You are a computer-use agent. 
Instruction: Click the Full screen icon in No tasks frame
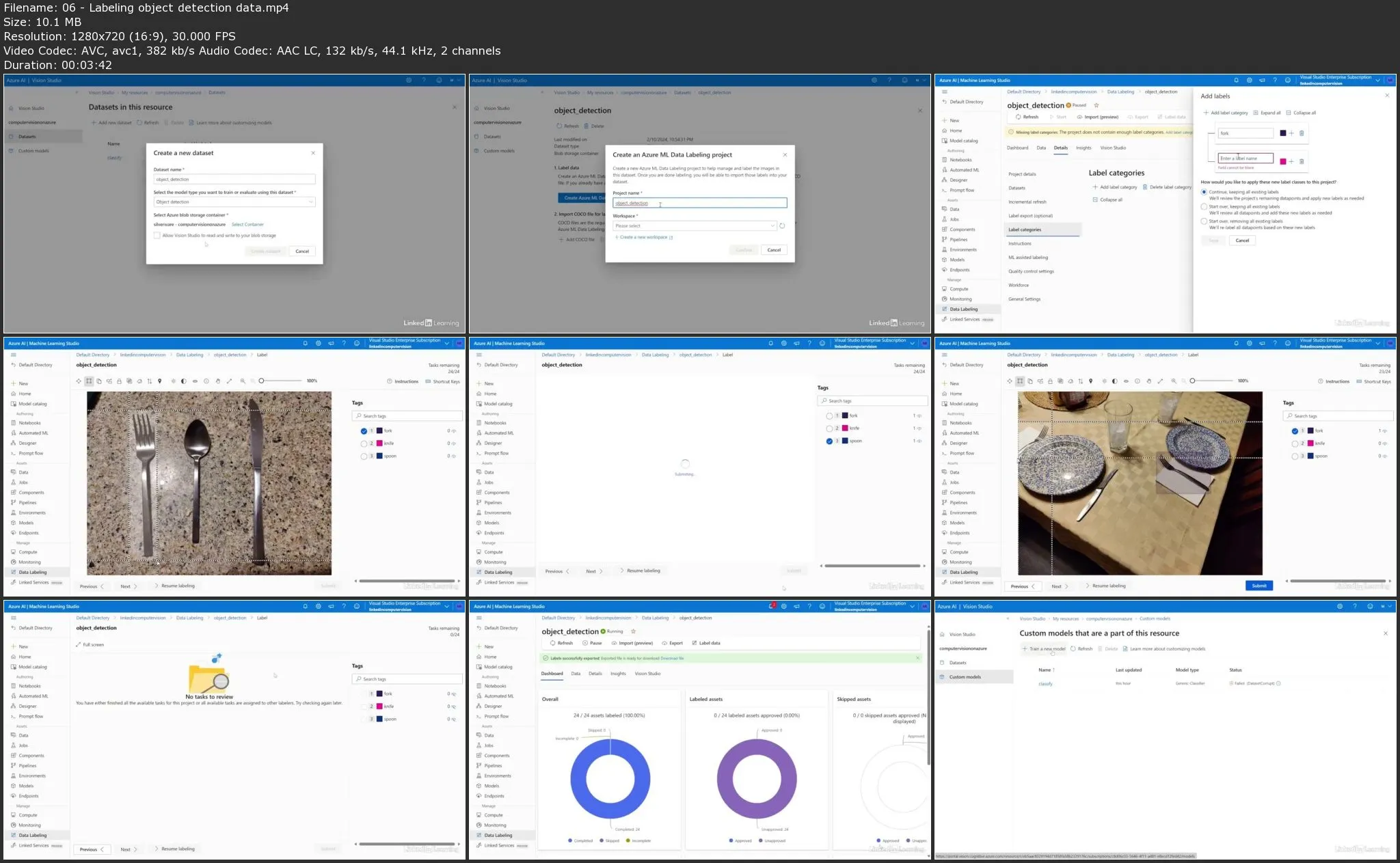(x=79, y=644)
